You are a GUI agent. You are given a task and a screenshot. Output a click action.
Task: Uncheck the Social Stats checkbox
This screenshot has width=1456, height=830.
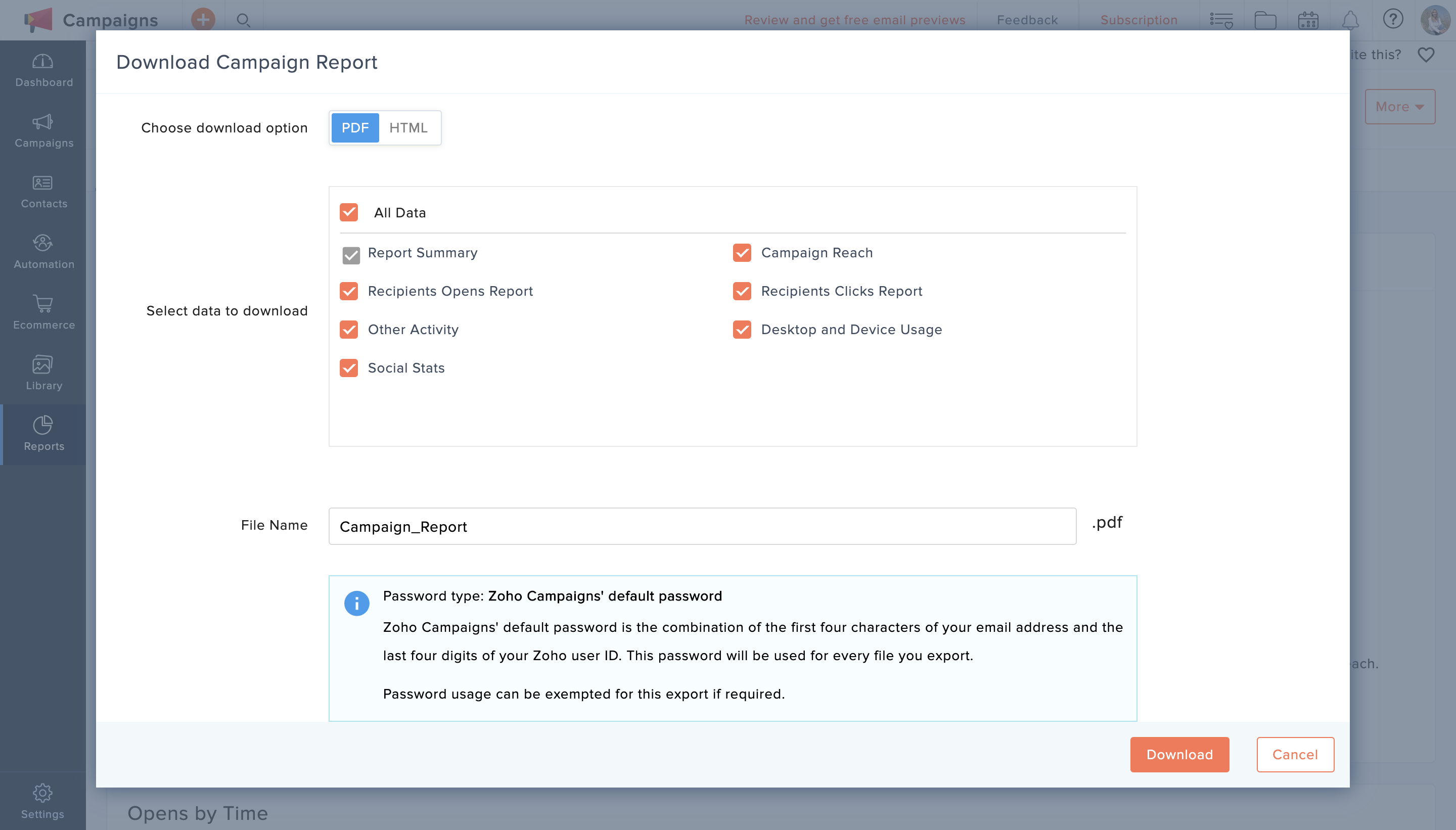349,367
